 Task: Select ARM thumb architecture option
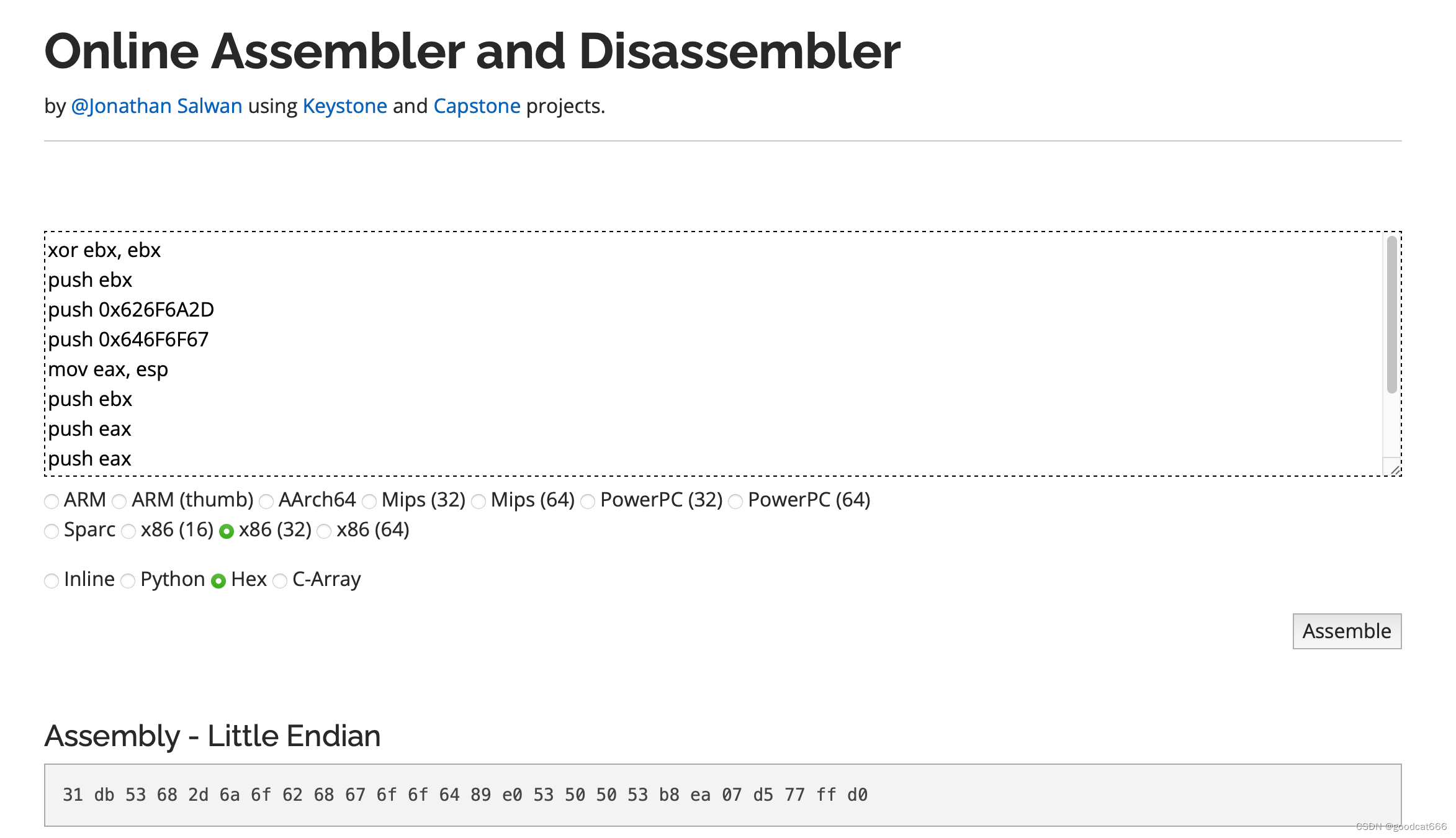[120, 500]
